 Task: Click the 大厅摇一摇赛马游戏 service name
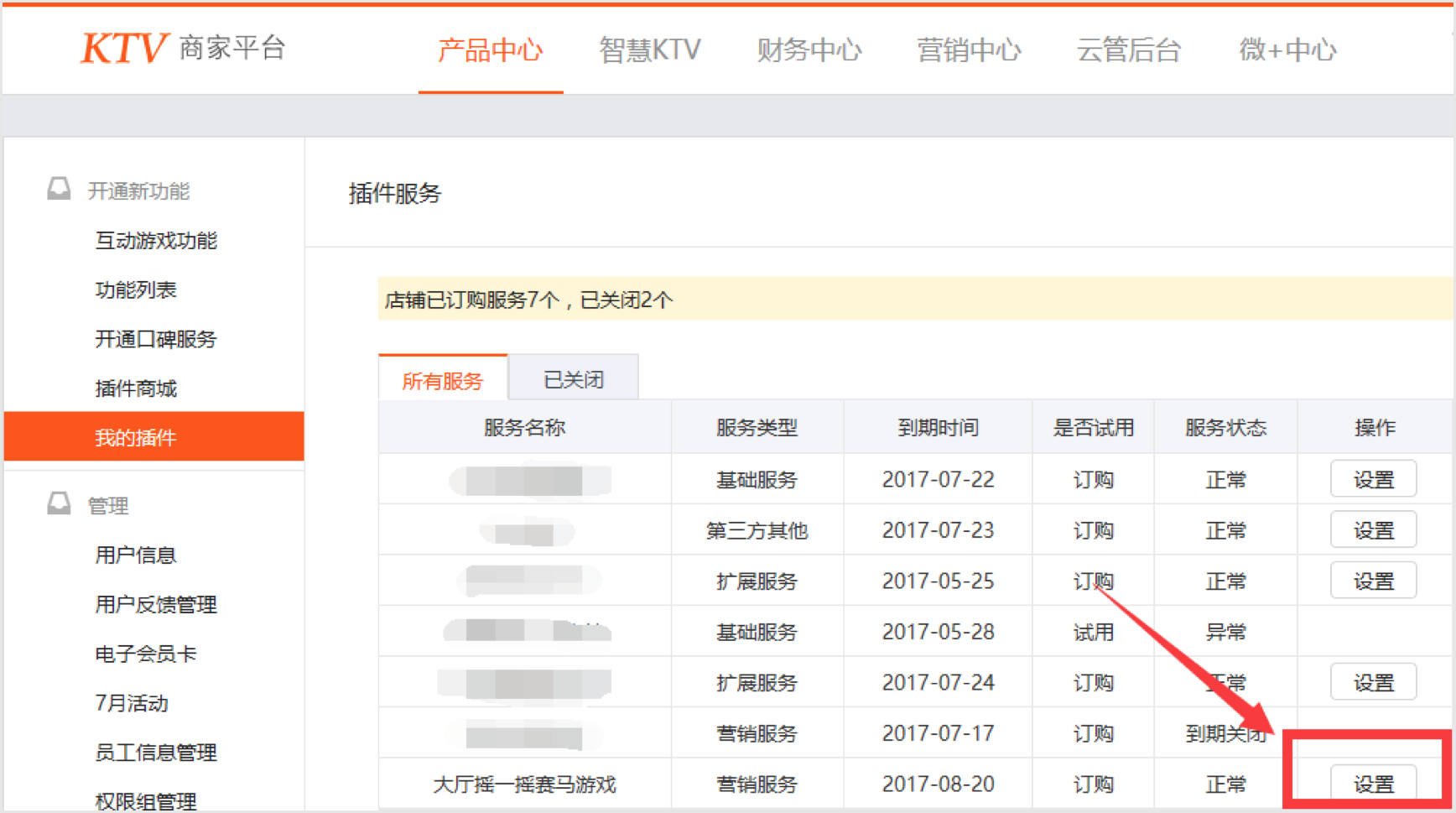click(524, 784)
